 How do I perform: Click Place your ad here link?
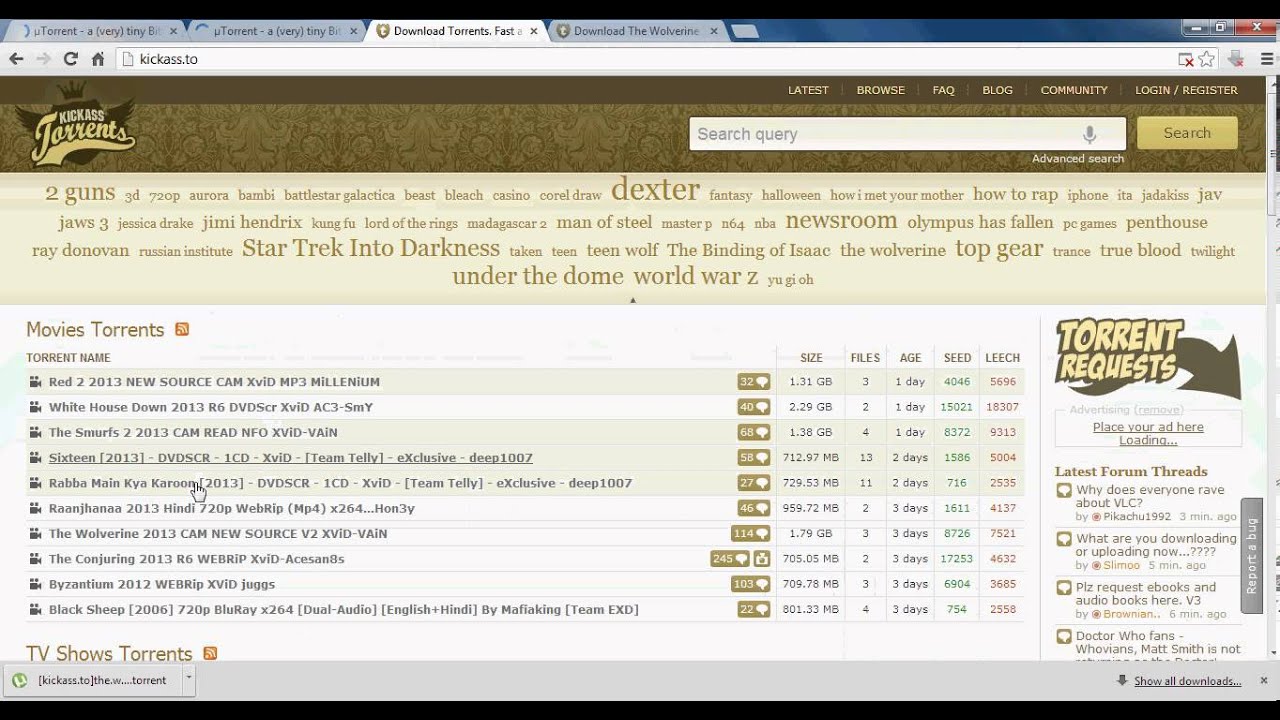[1148, 427]
